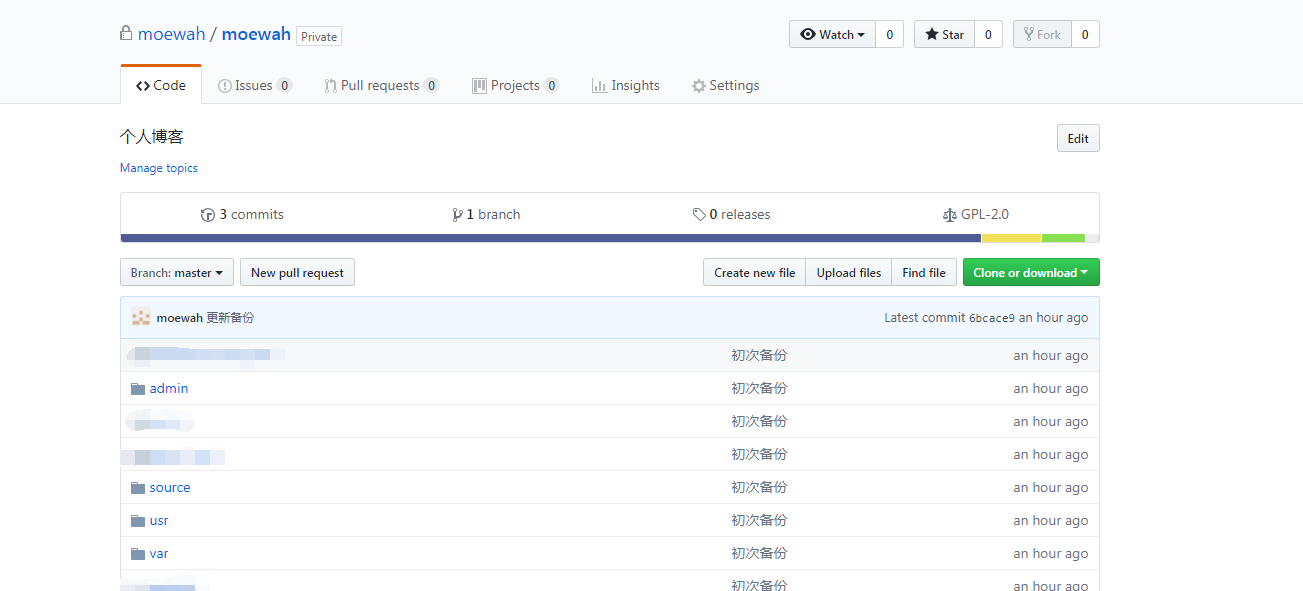Open the repository Settings tab
This screenshot has height=591, width=1303.
pos(726,85)
